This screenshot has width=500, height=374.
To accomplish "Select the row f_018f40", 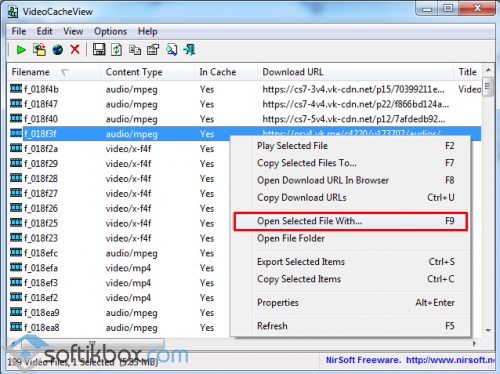I will pyautogui.click(x=244, y=119).
